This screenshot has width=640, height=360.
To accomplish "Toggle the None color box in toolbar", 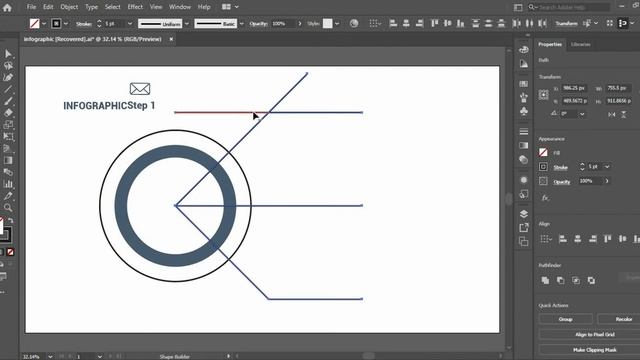I will (11, 252).
